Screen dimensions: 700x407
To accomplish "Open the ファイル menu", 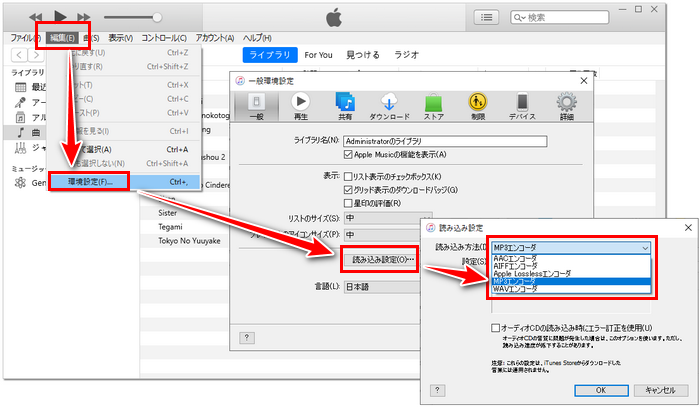I will point(25,38).
